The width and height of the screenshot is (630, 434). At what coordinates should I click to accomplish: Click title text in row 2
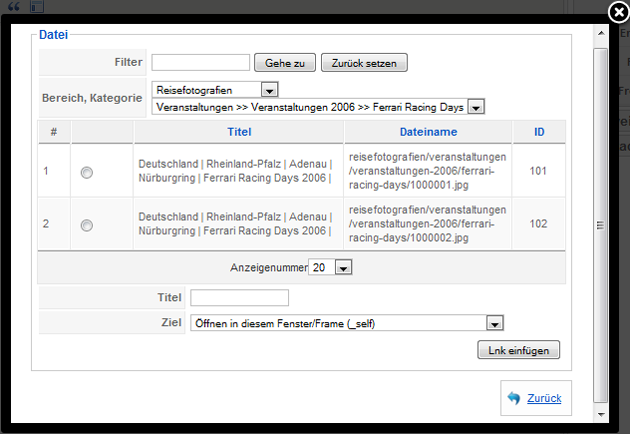coord(235,223)
